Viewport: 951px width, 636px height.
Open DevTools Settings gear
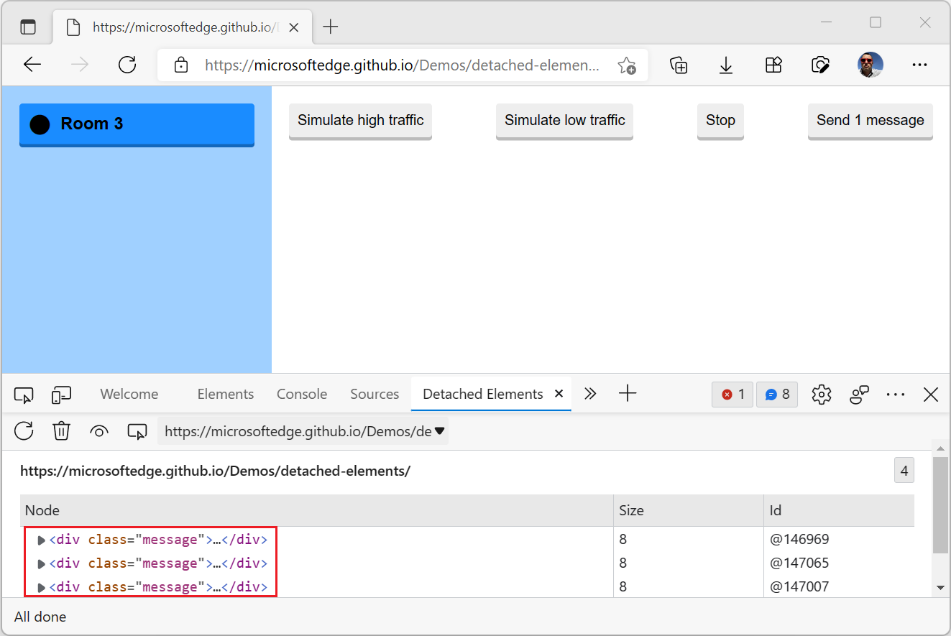pos(821,394)
